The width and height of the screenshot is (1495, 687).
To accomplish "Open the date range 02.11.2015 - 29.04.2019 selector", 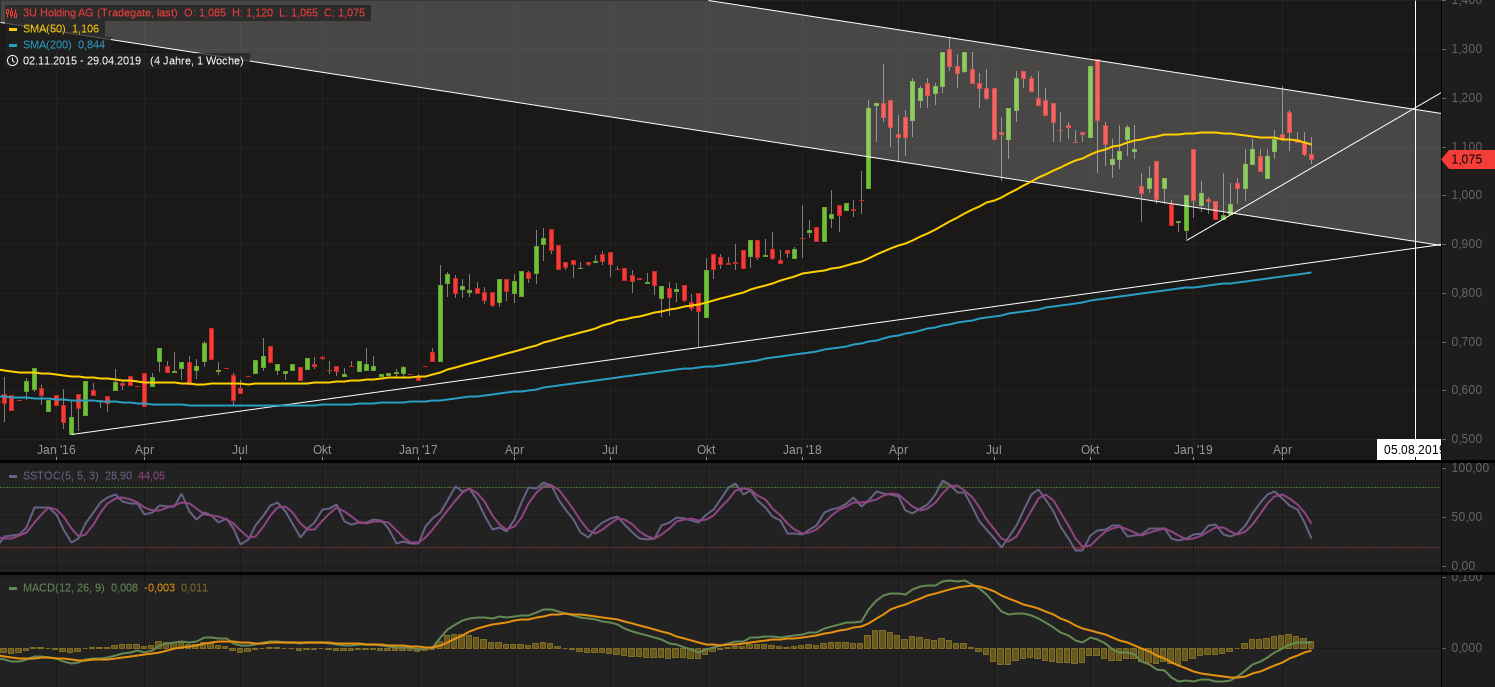I will click(83, 61).
